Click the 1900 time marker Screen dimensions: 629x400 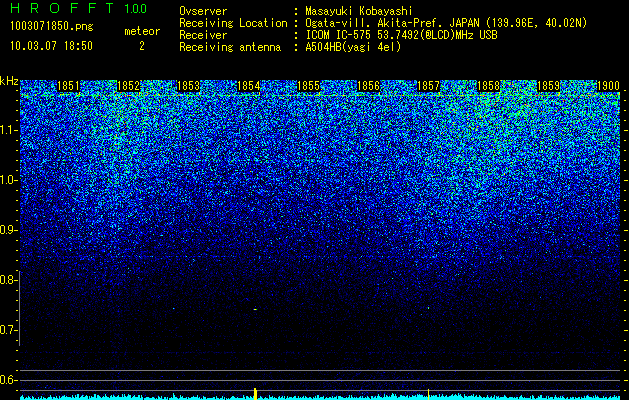click(x=609, y=86)
